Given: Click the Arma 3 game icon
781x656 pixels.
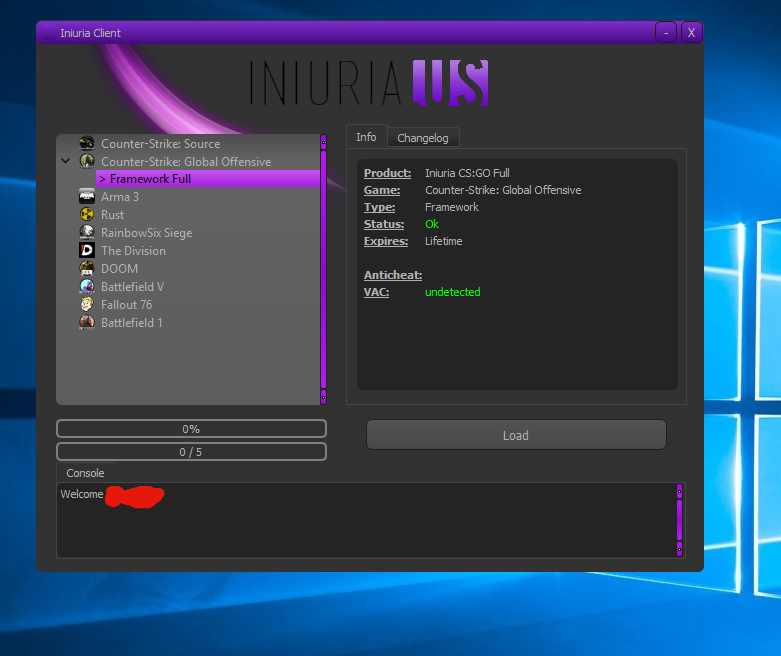Looking at the screenshot, I should click(x=87, y=197).
